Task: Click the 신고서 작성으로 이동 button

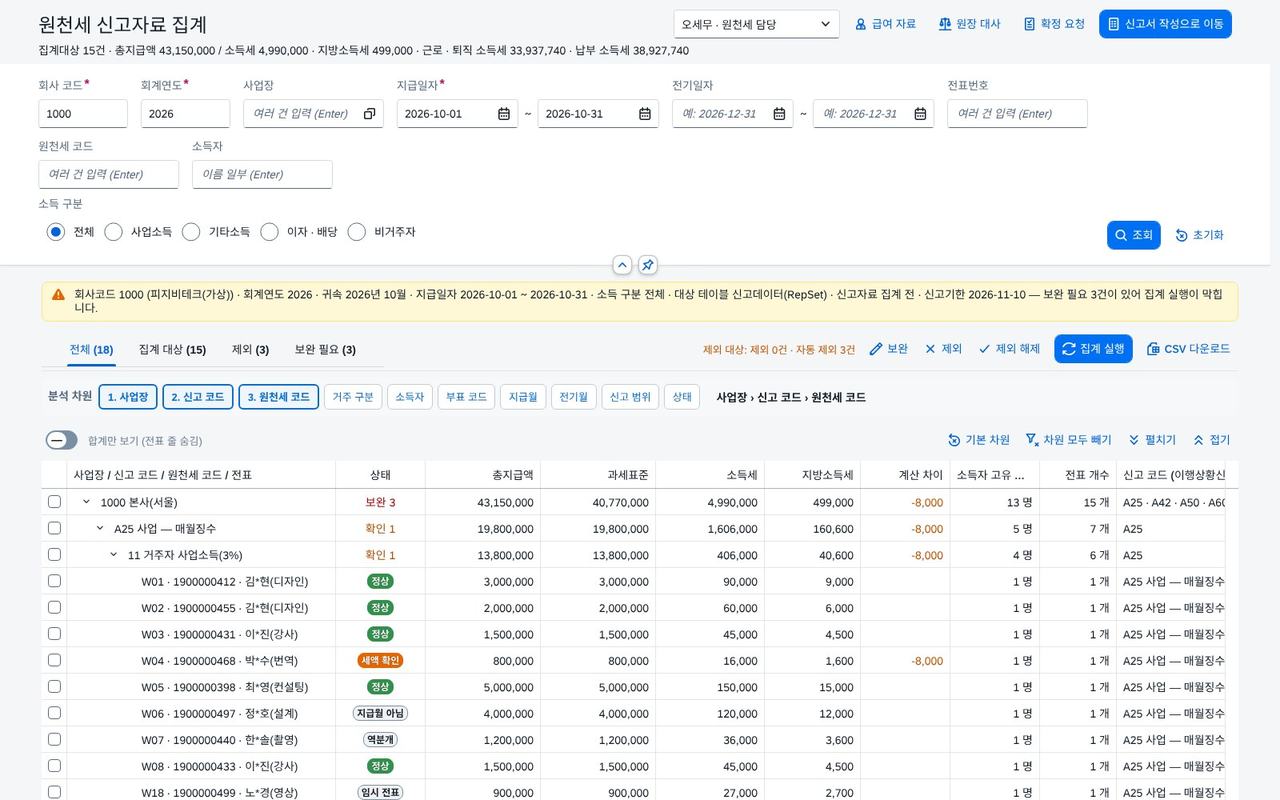Action: click(x=1165, y=24)
